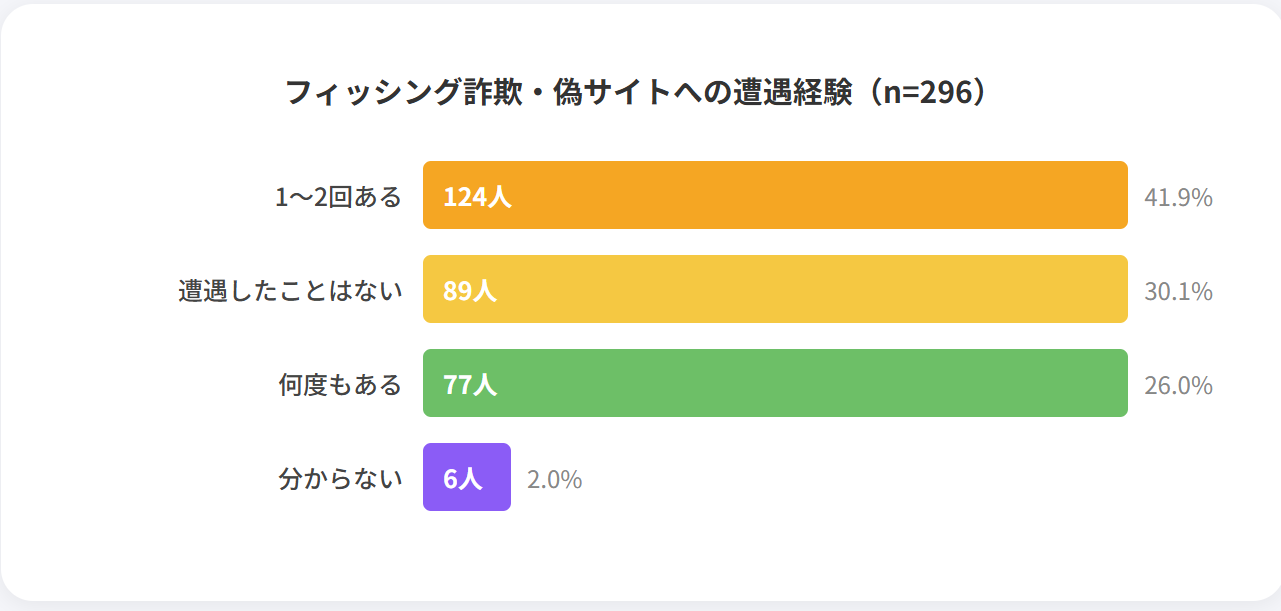The image size is (1281, 611).
Task: Click the right end of the green bar
Action: (x=1120, y=383)
